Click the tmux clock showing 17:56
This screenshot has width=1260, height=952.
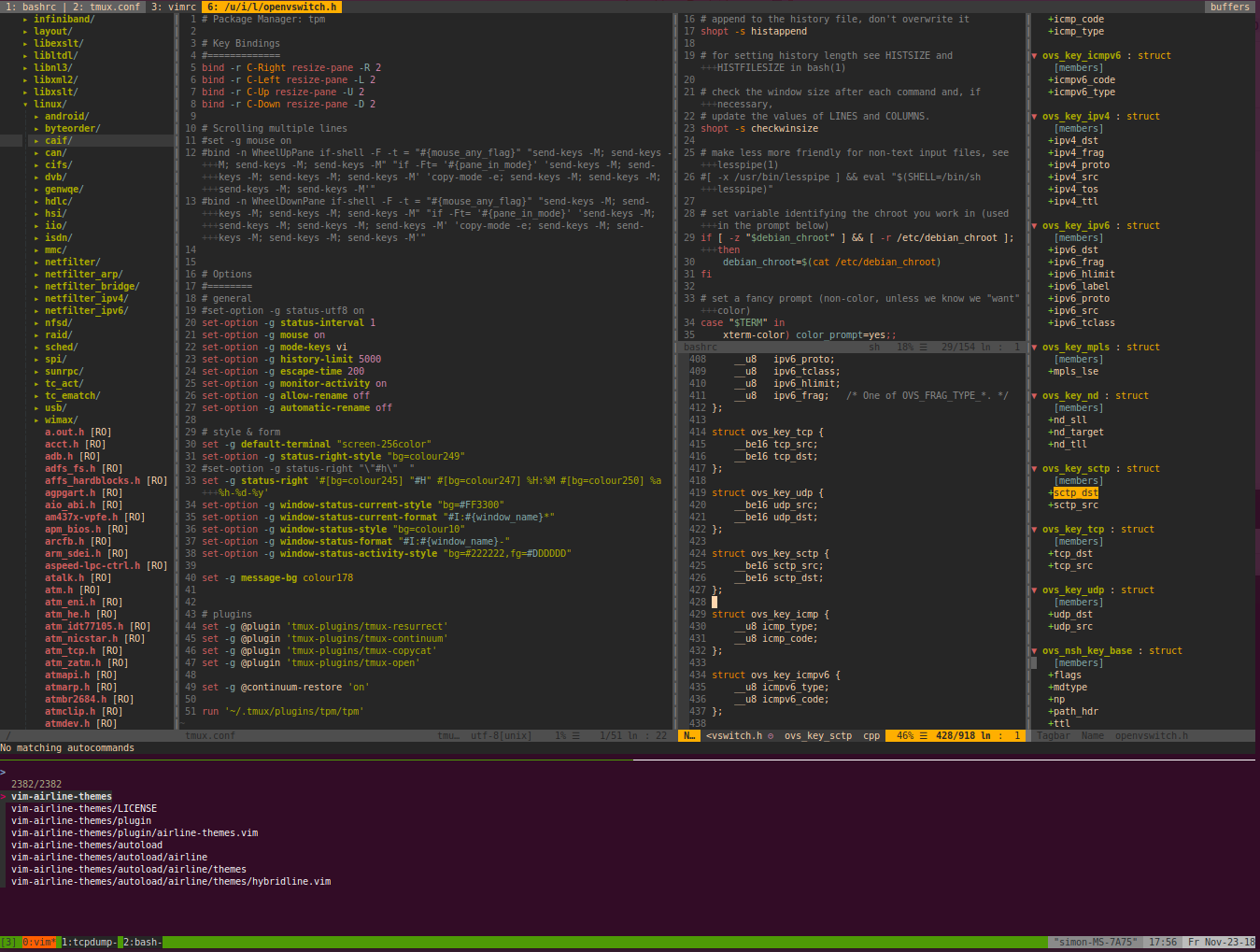[1163, 942]
